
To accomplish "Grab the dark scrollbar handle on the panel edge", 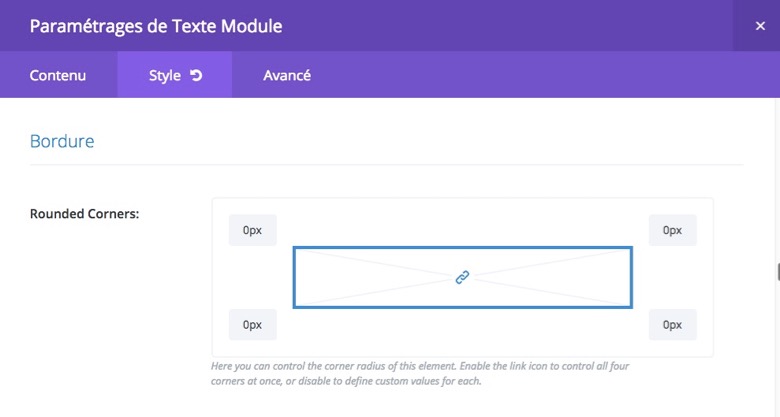I will pyautogui.click(x=778, y=272).
